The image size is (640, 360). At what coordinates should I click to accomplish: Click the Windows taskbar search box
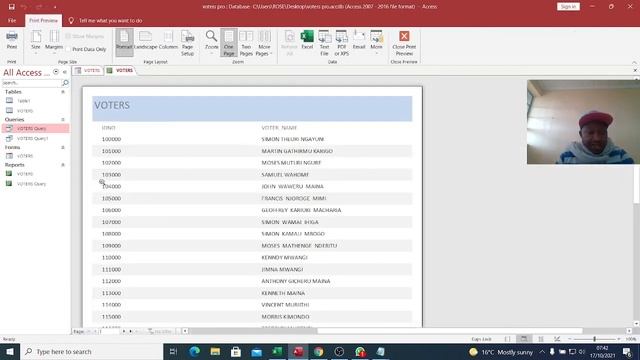(x=91, y=351)
